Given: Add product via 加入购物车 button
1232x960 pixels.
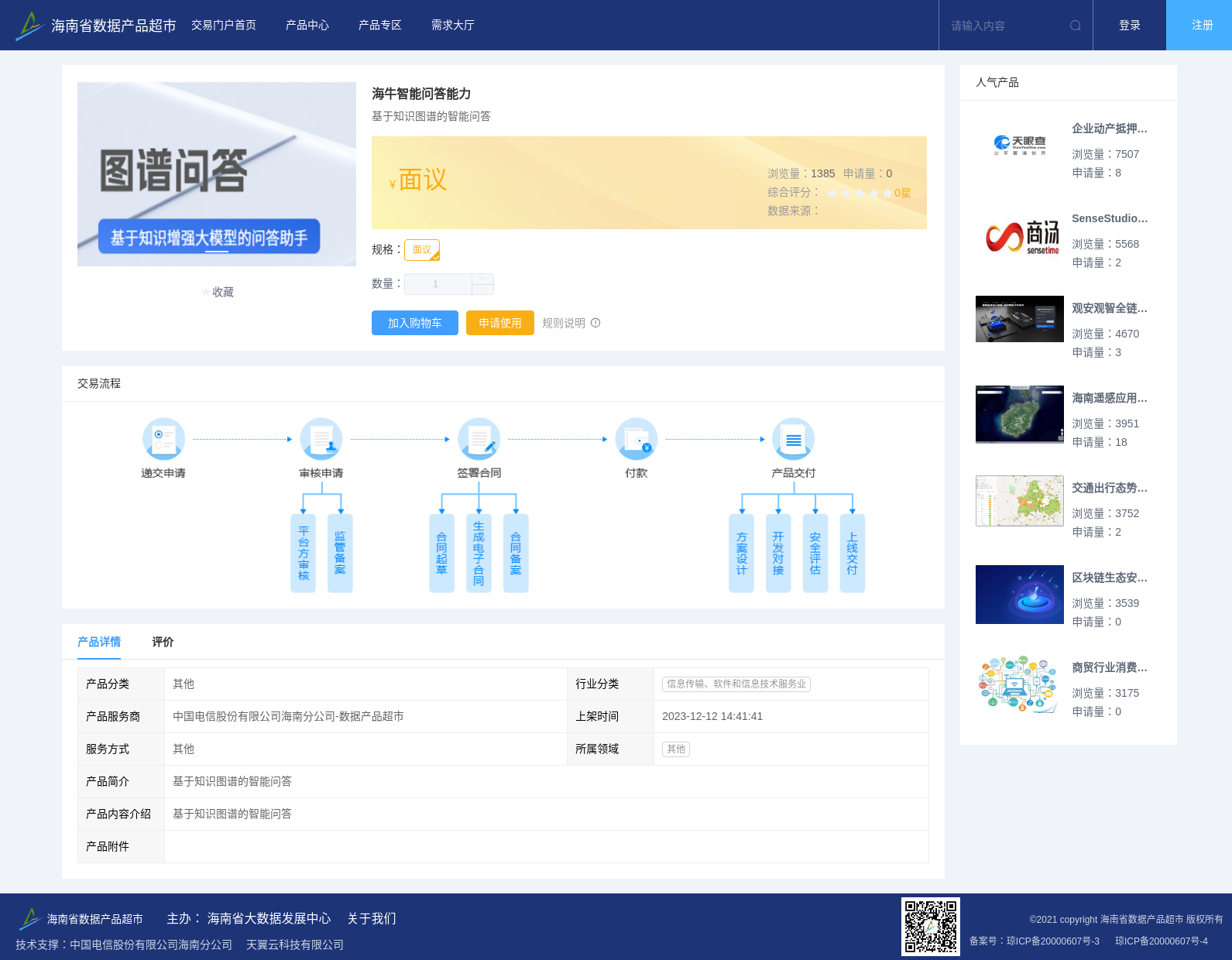Looking at the screenshot, I should 415,323.
